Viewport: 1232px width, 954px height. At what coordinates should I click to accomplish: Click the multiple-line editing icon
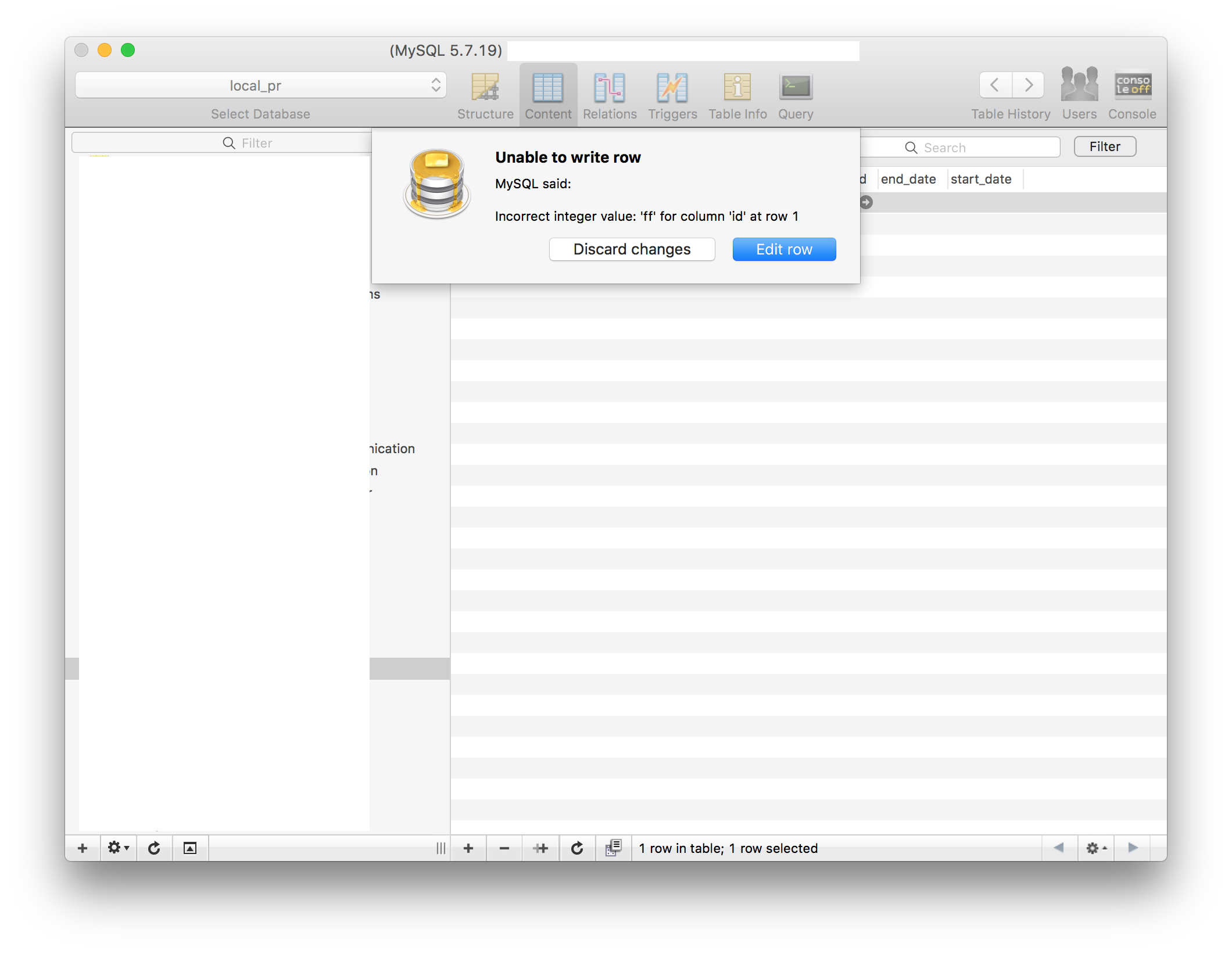614,848
